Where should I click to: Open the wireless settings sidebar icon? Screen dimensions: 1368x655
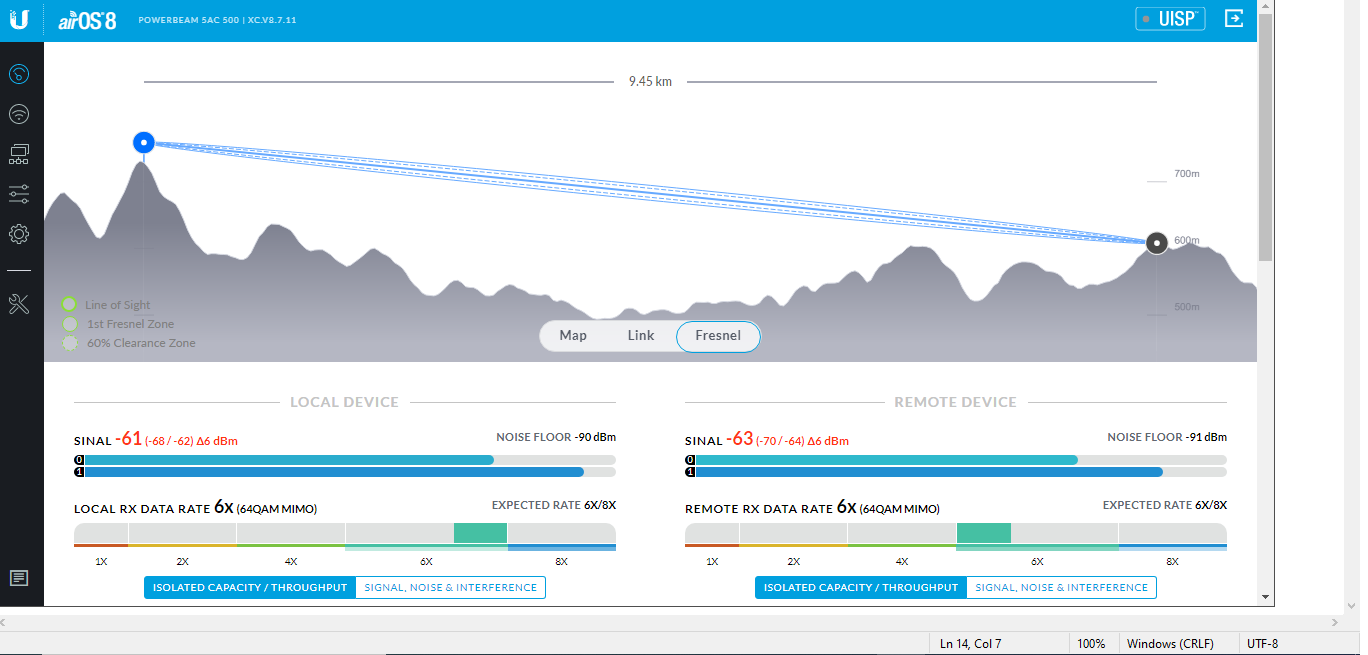coord(19,114)
